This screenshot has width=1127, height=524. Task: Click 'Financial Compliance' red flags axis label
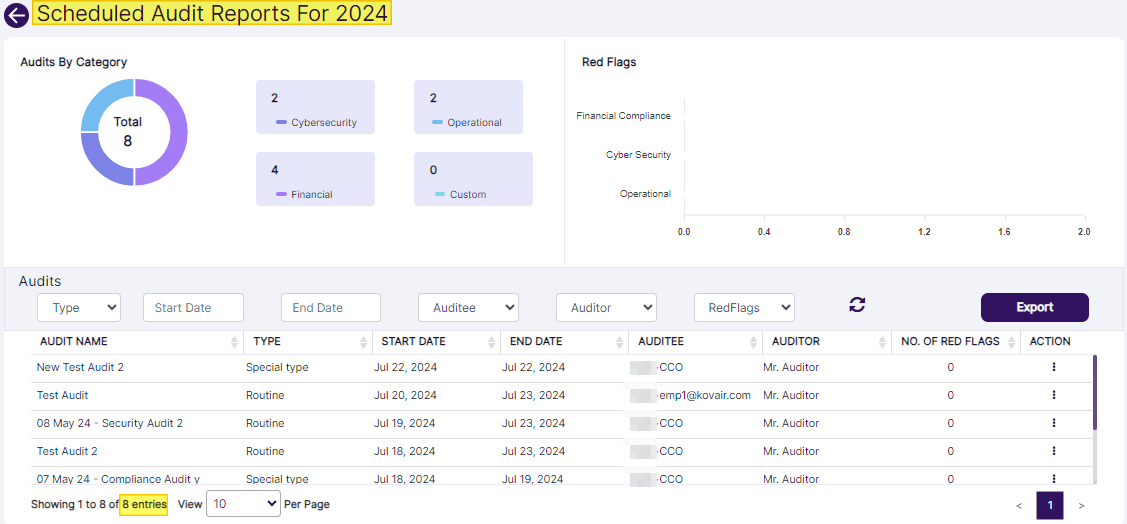623,116
